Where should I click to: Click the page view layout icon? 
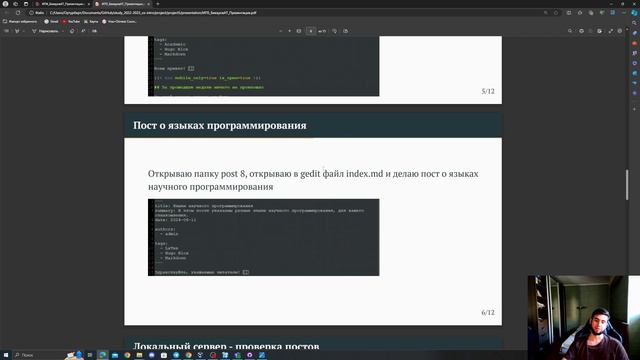click(345, 31)
